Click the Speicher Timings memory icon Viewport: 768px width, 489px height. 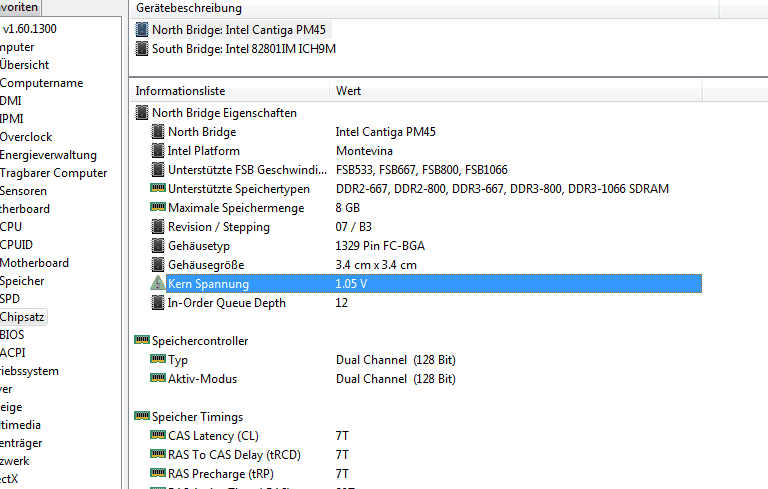(x=142, y=417)
